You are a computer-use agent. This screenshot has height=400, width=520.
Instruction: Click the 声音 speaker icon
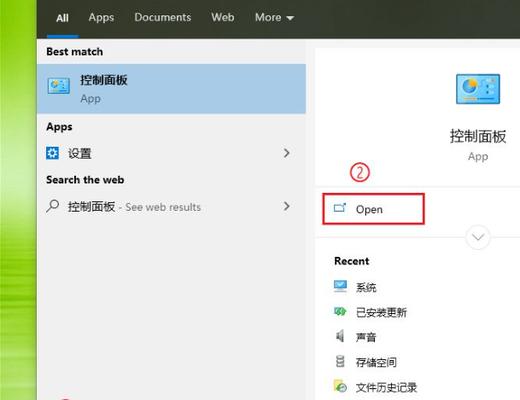coord(340,336)
